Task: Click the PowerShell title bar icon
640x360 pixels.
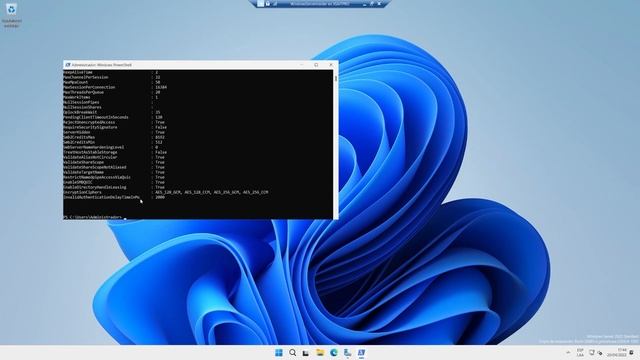Action: tap(68, 65)
